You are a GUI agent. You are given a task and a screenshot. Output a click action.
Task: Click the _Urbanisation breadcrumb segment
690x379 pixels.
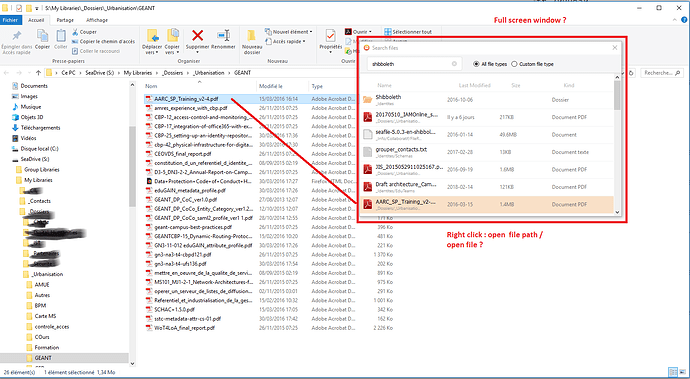pyautogui.click(x=209, y=73)
